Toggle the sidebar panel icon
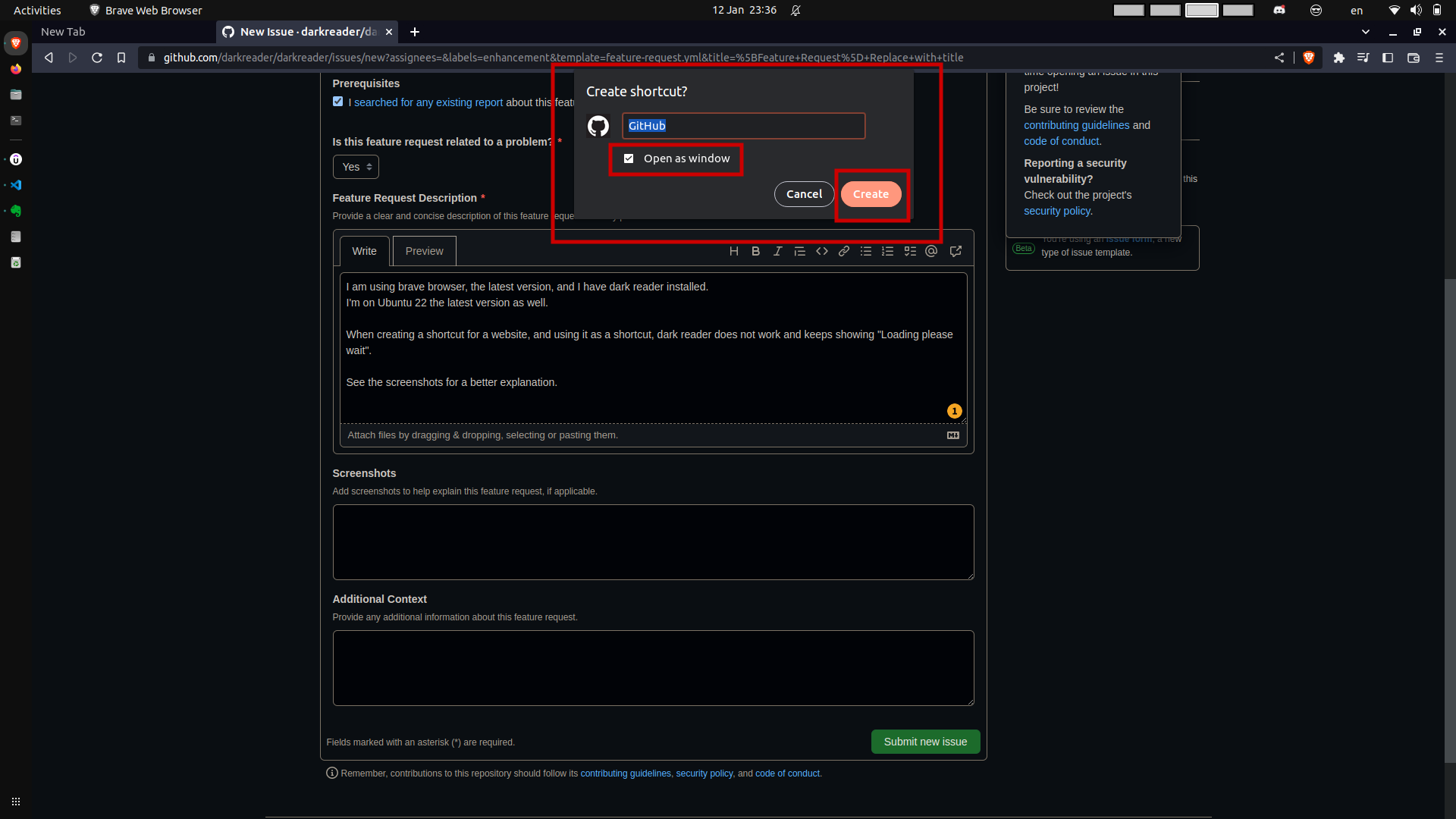The width and height of the screenshot is (1456, 819). click(1388, 58)
